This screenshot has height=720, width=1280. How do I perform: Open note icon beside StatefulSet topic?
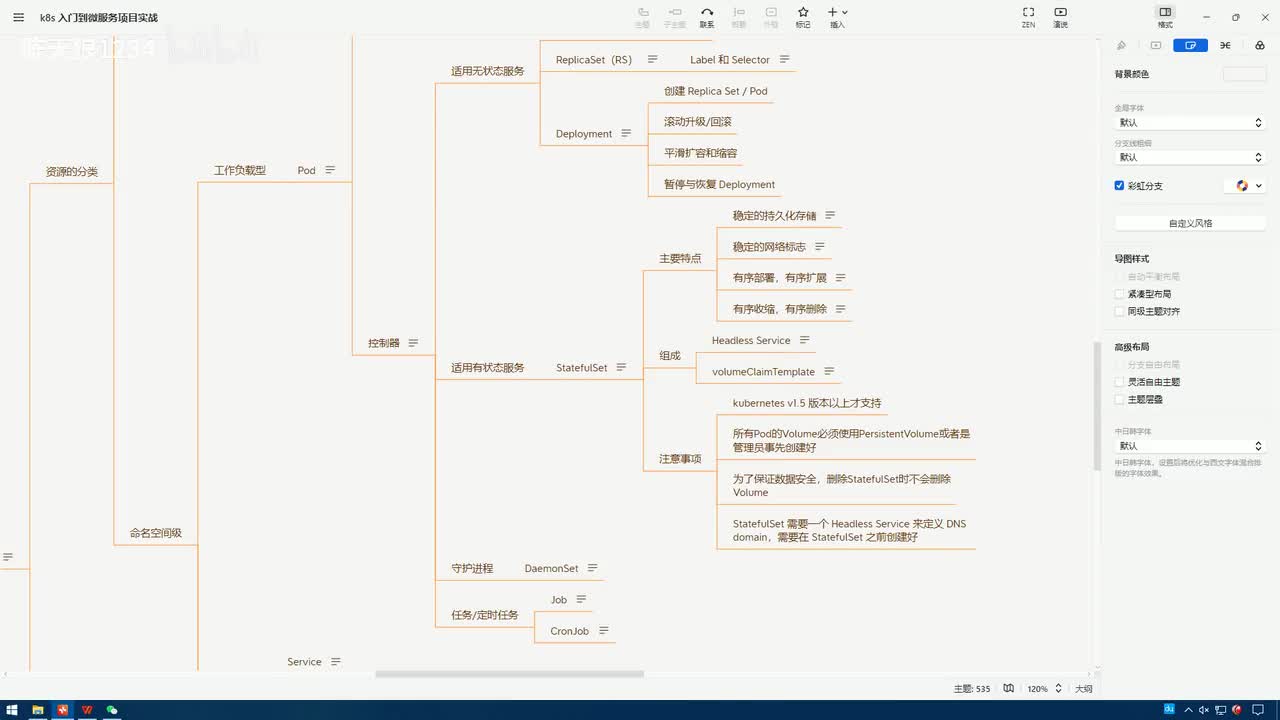pyautogui.click(x=622, y=367)
